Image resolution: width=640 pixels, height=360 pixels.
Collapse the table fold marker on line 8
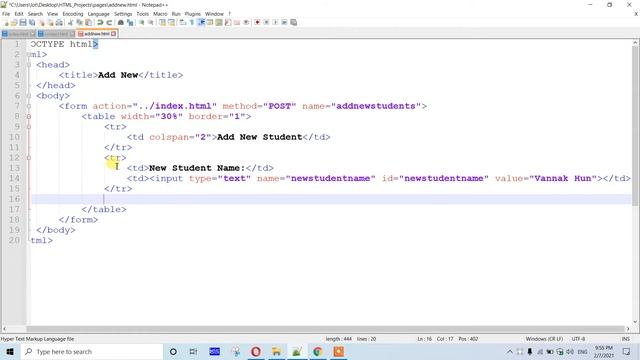tap(29, 117)
